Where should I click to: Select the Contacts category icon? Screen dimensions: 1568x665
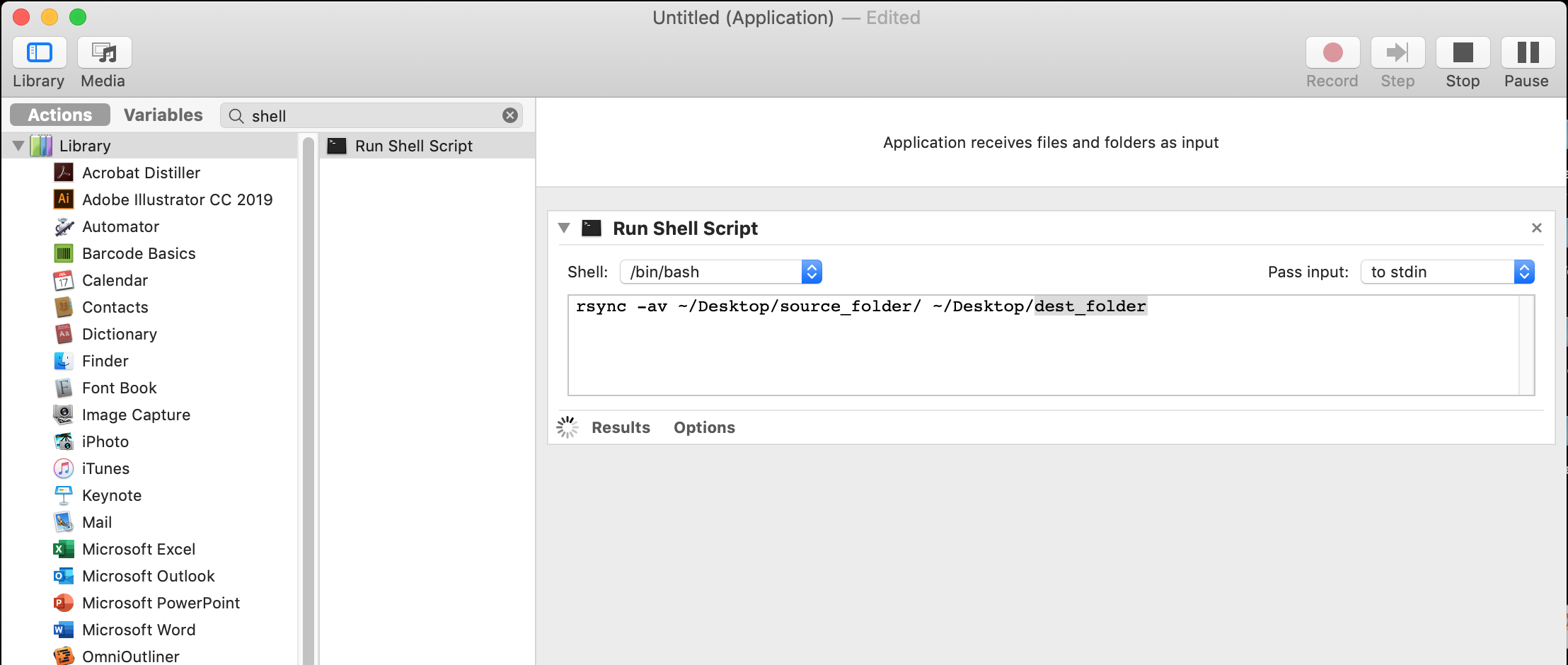pos(64,307)
